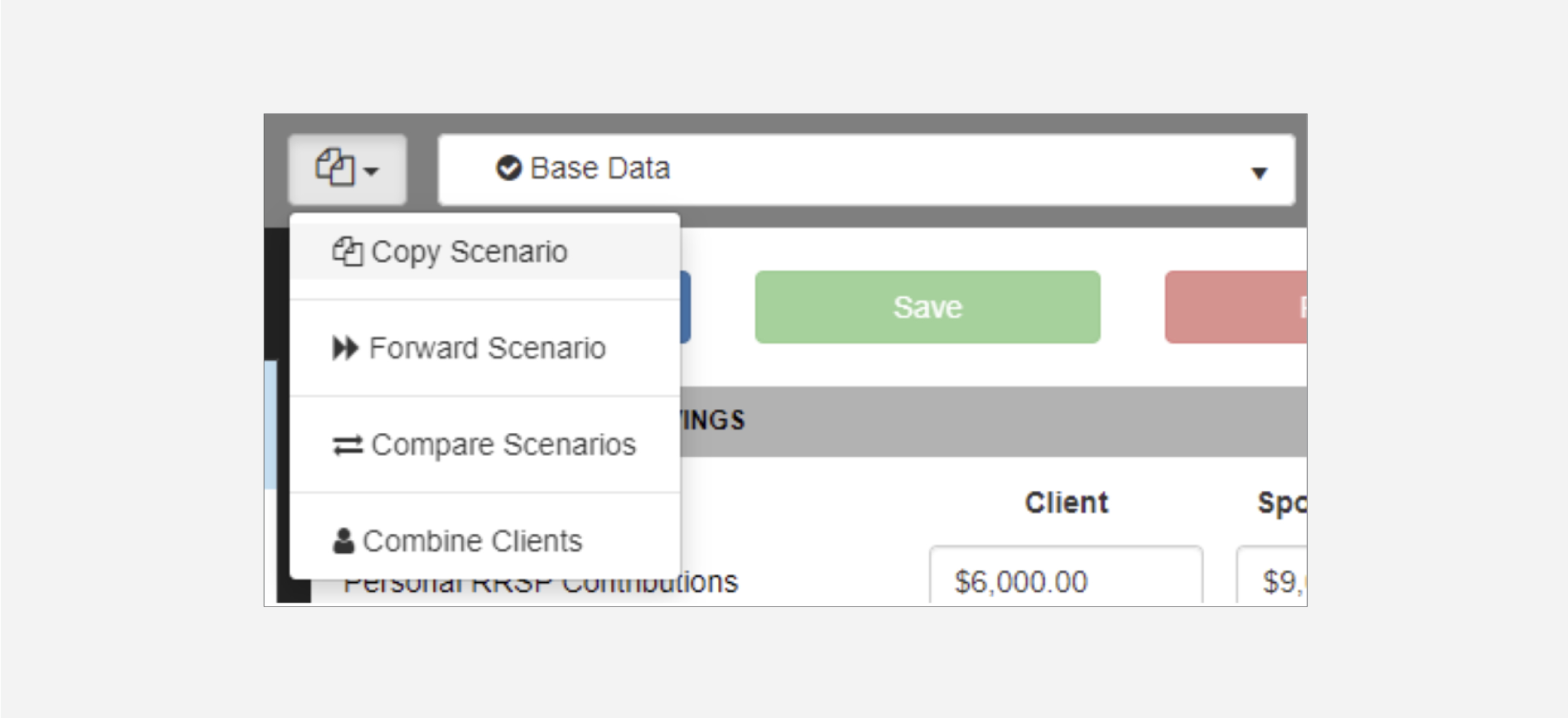This screenshot has height=718, width=1568.
Task: Click the exchange arrows icon for Compare Scenarios
Action: (347, 445)
